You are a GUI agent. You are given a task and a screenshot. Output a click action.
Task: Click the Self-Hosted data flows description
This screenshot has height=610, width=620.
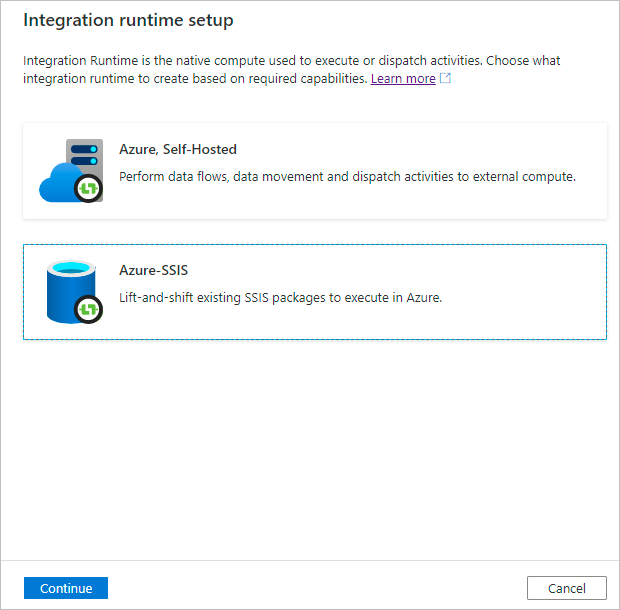click(x=347, y=177)
